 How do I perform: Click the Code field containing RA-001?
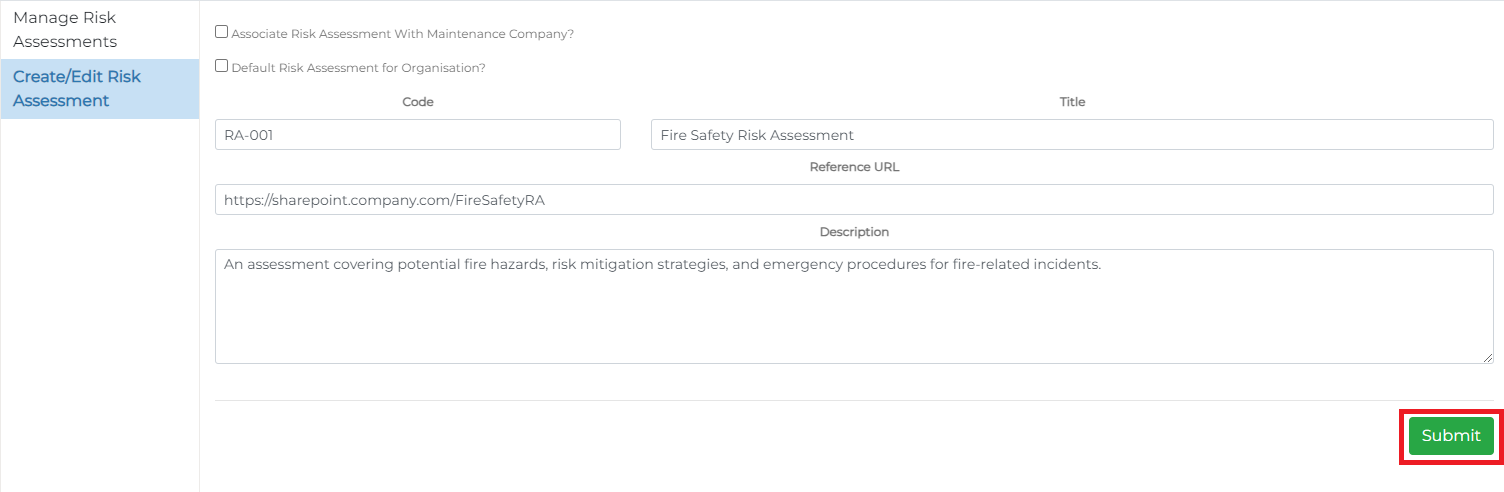(417, 135)
